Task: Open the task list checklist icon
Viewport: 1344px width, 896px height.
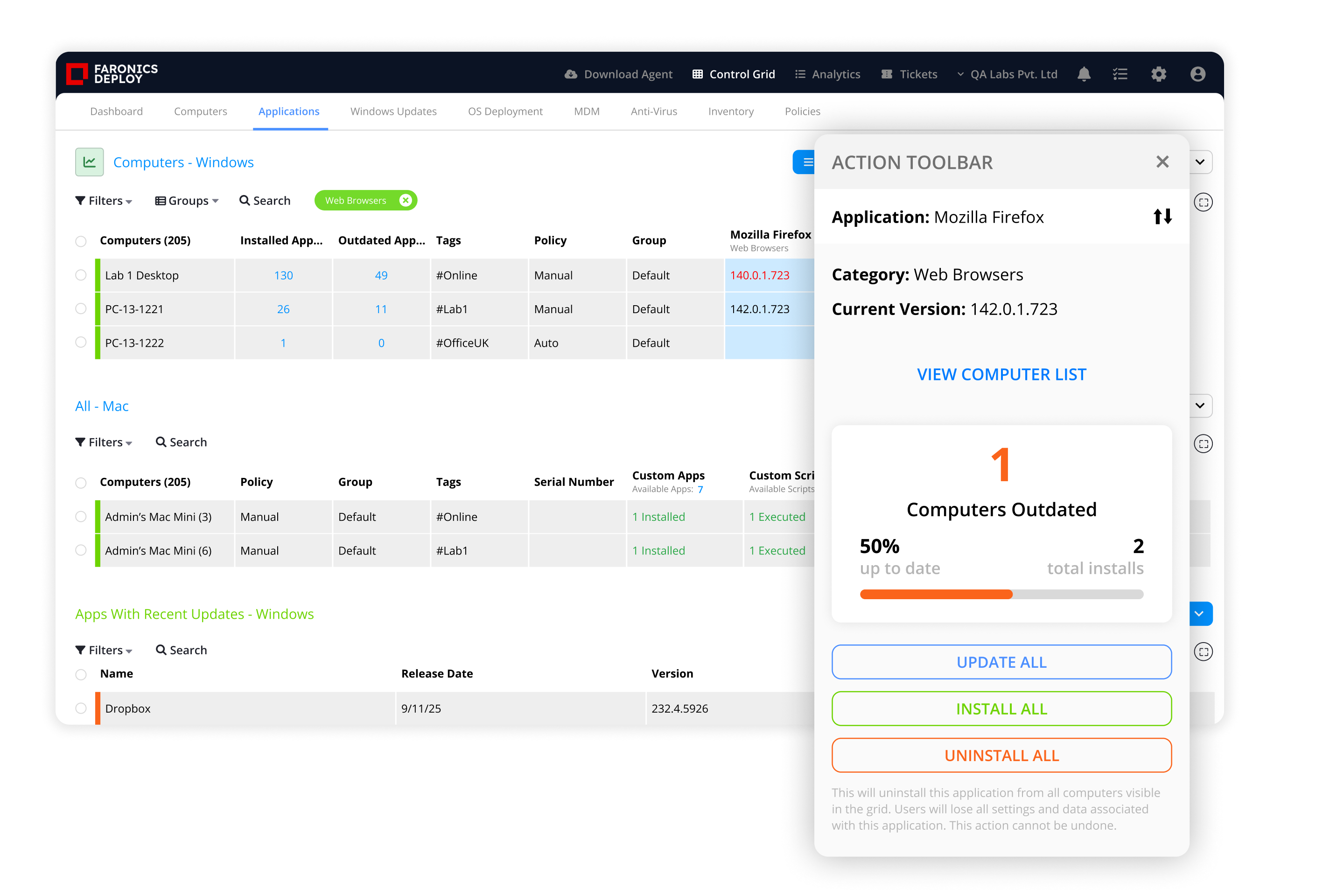Action: [x=1120, y=74]
